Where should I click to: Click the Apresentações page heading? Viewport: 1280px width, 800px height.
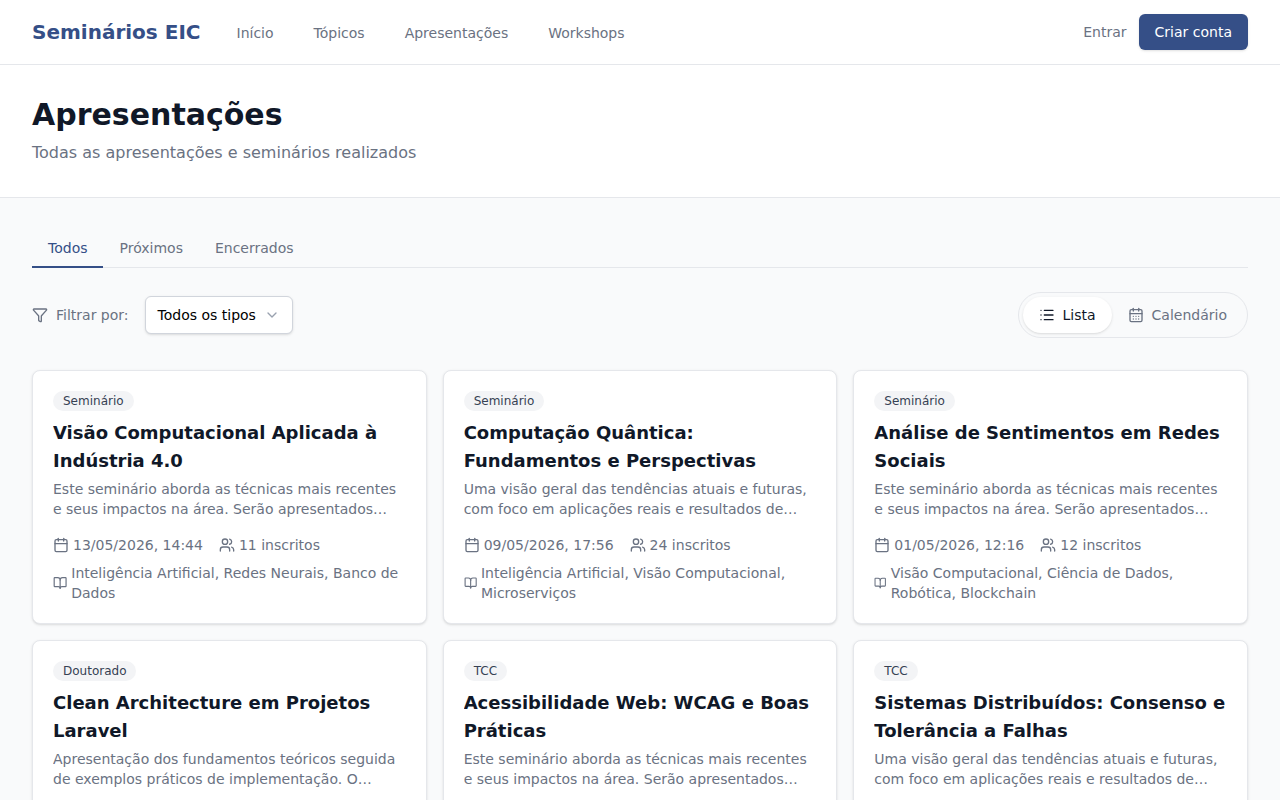(157, 114)
